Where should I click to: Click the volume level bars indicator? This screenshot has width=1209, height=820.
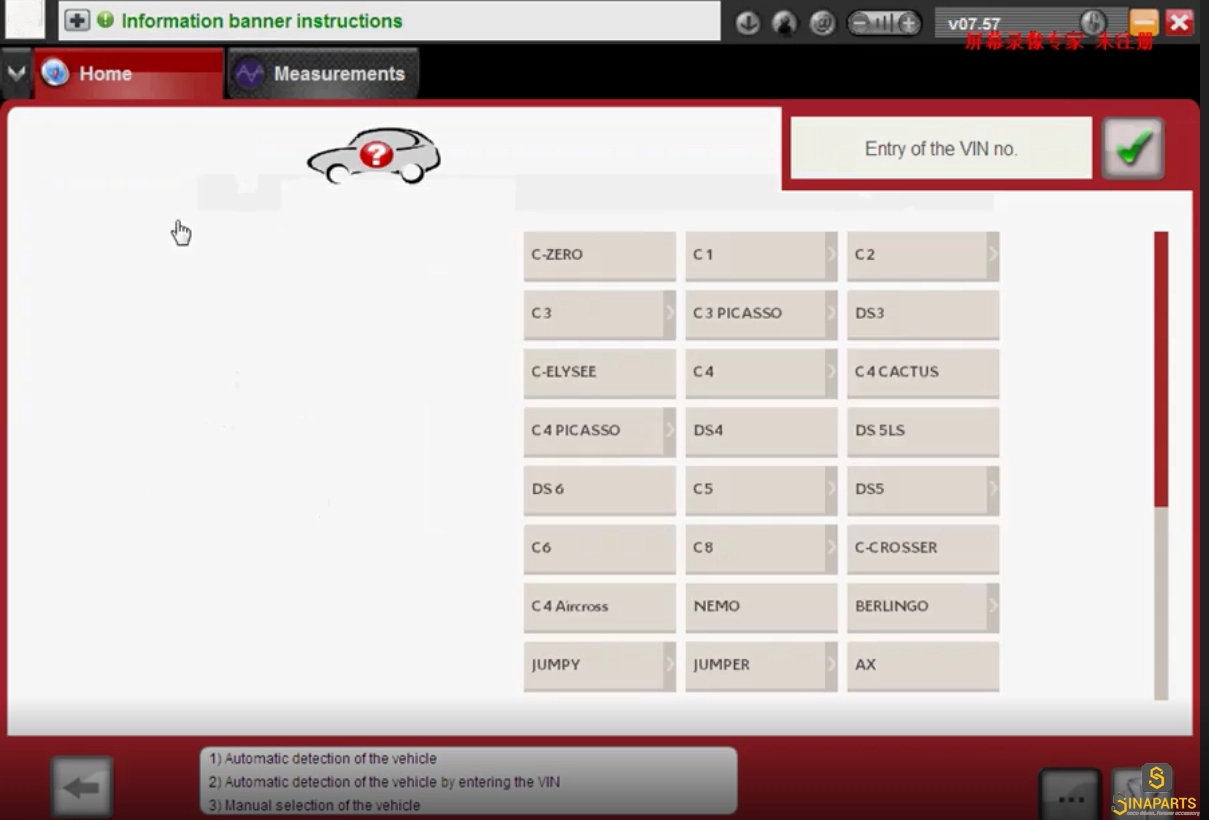[884, 23]
